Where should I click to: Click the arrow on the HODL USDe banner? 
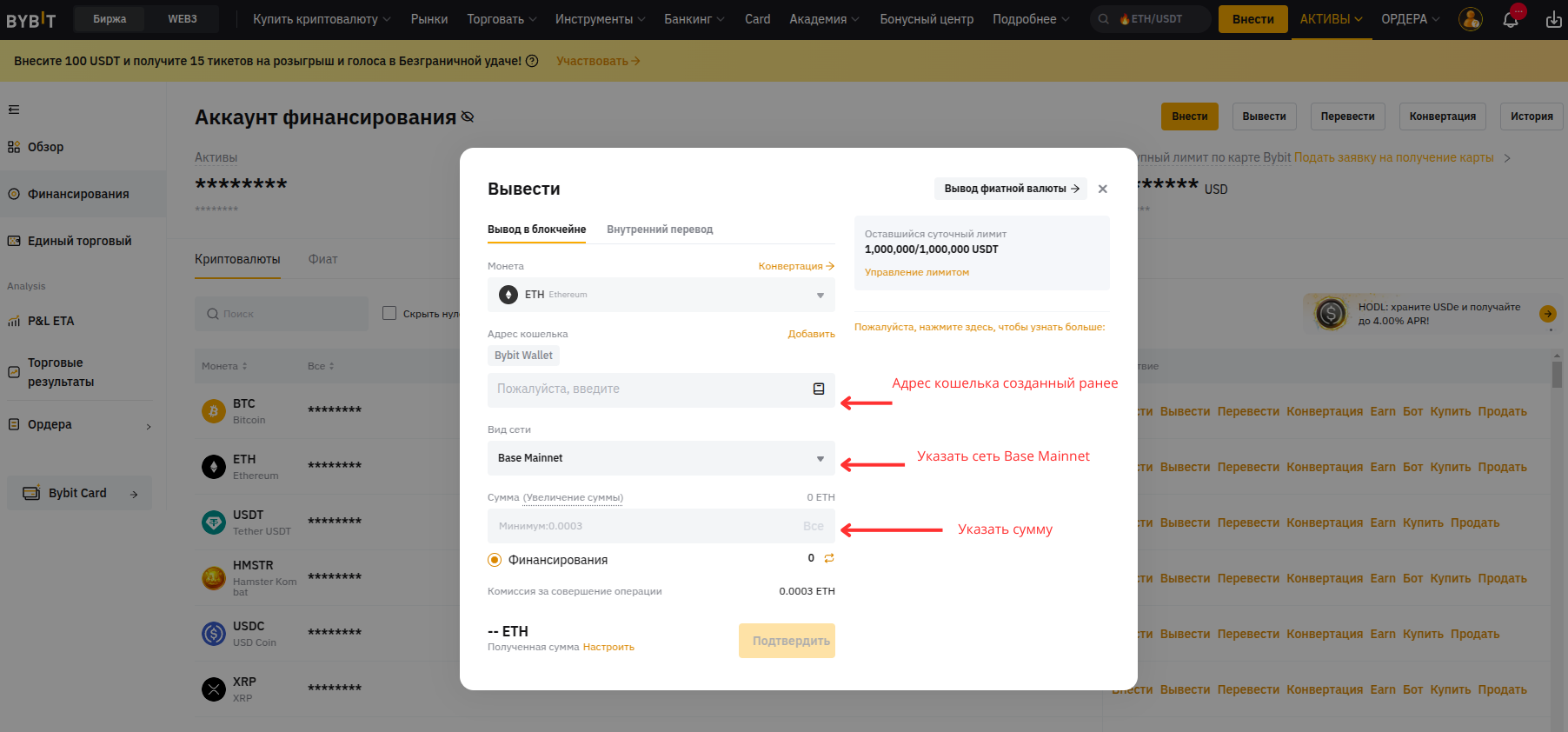(x=1548, y=314)
